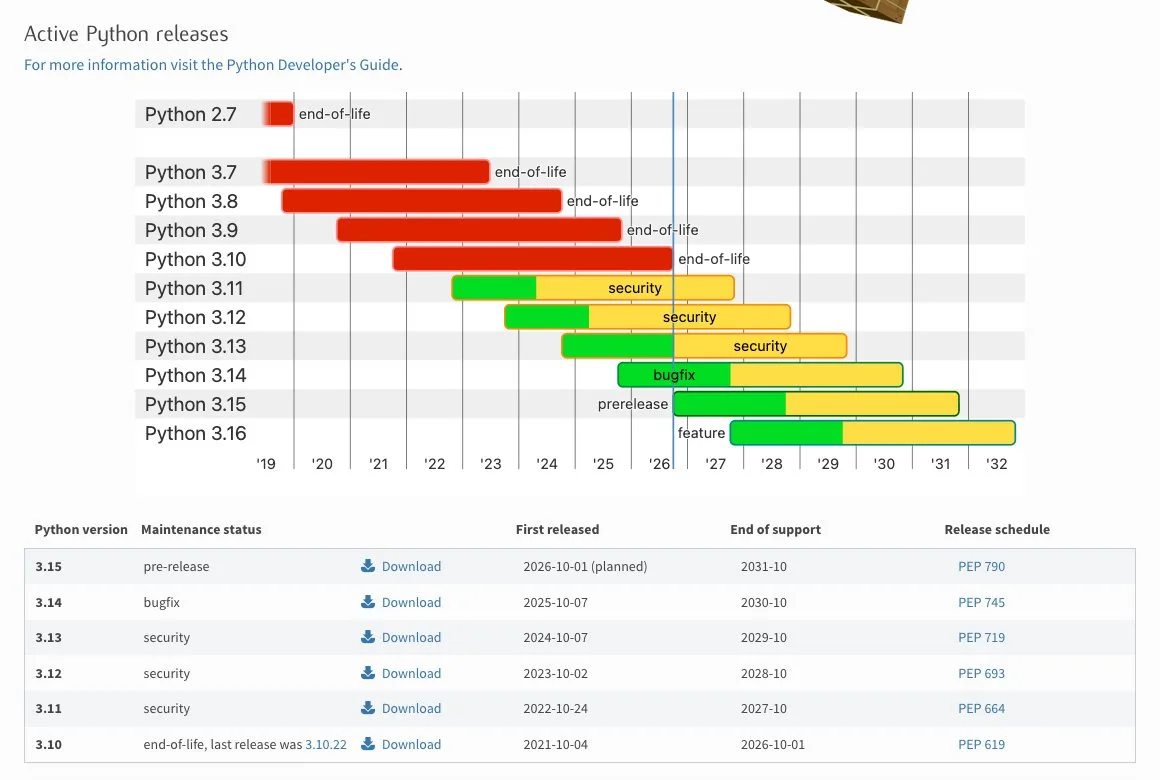The image size is (1160, 780).
Task: Click the "bugfix" label on the chart's 3.14 bar
Action: click(674, 374)
